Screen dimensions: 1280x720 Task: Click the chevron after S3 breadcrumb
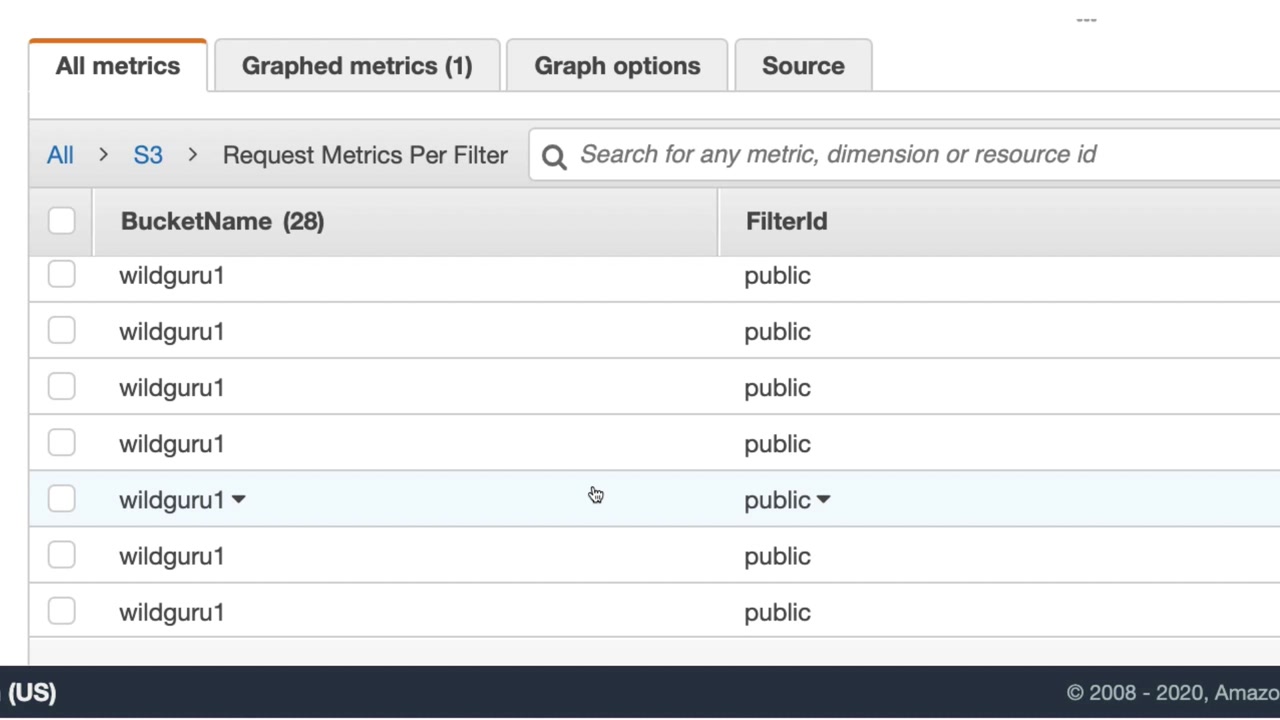(192, 155)
